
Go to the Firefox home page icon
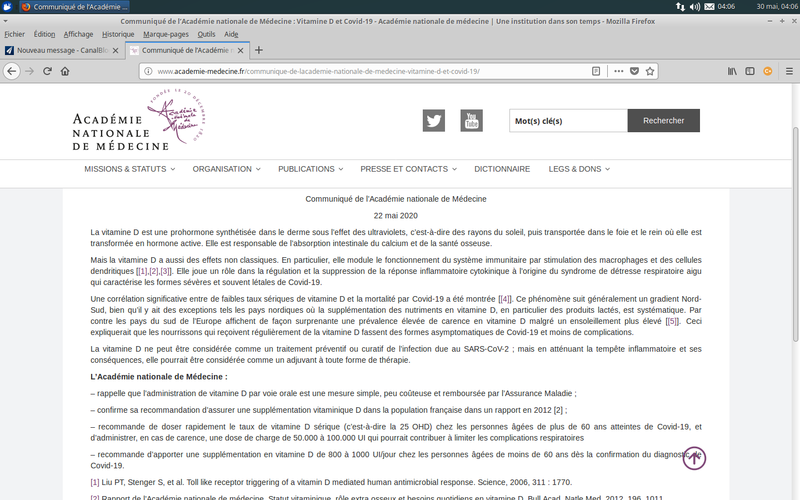(65, 71)
